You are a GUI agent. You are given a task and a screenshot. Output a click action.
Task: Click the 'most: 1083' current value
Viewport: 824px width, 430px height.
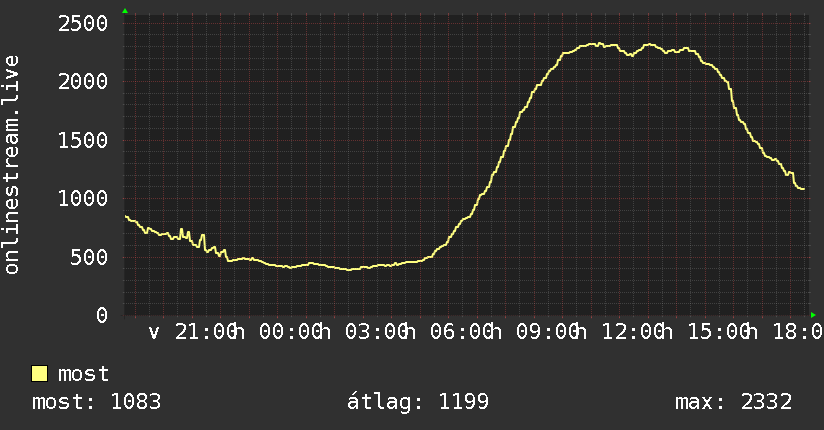pos(97,402)
